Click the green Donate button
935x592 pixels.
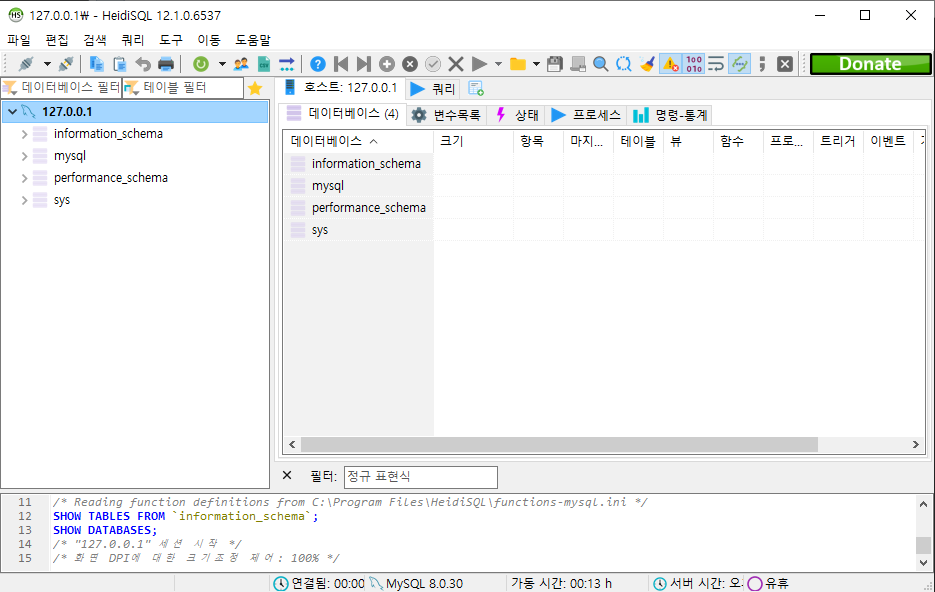click(x=870, y=64)
